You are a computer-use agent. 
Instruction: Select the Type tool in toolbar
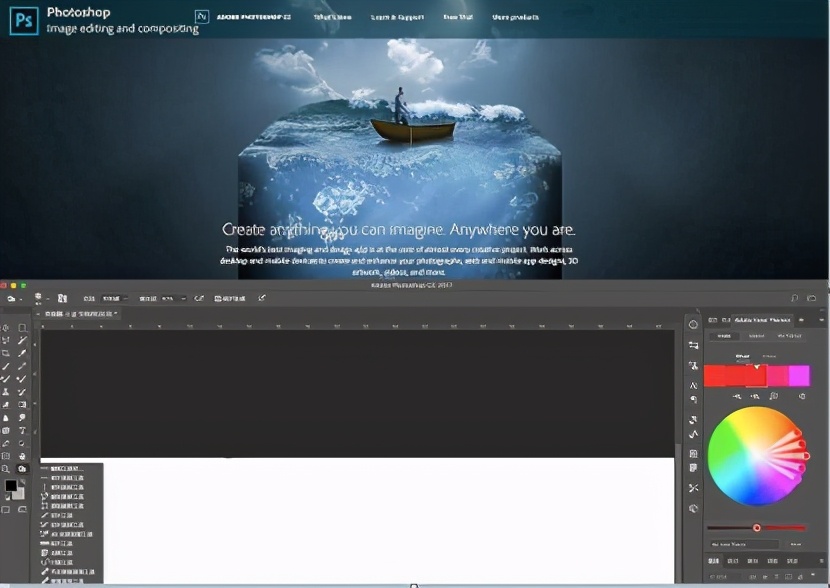pyautogui.click(x=22, y=430)
